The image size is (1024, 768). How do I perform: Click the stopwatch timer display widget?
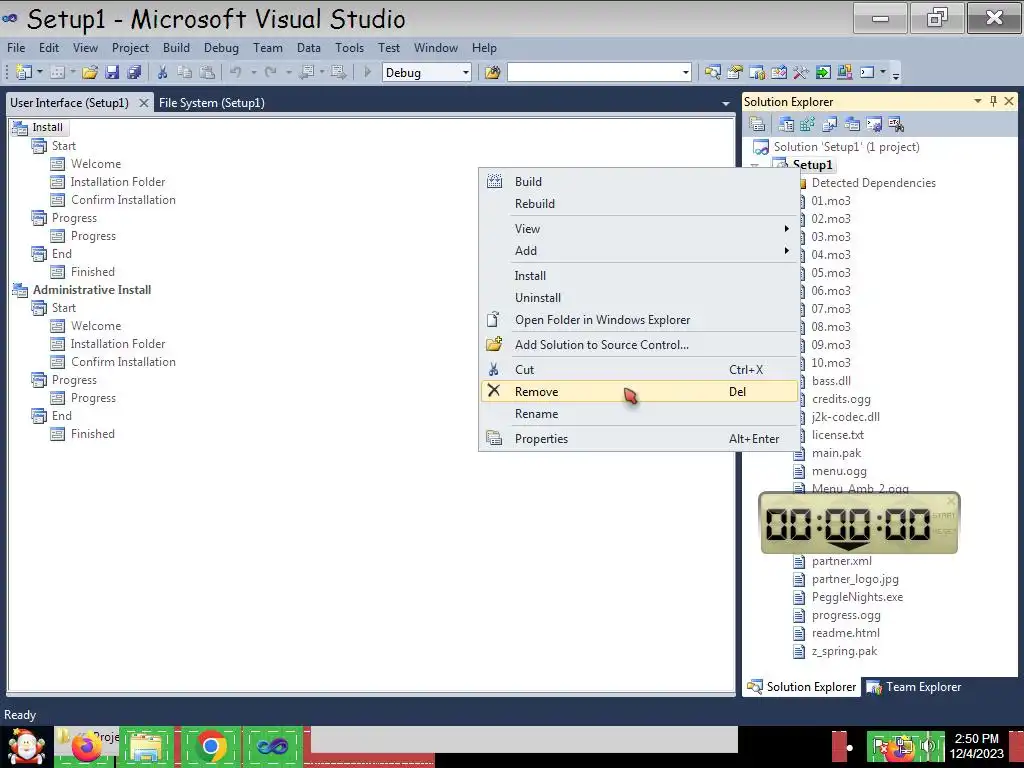coord(859,523)
